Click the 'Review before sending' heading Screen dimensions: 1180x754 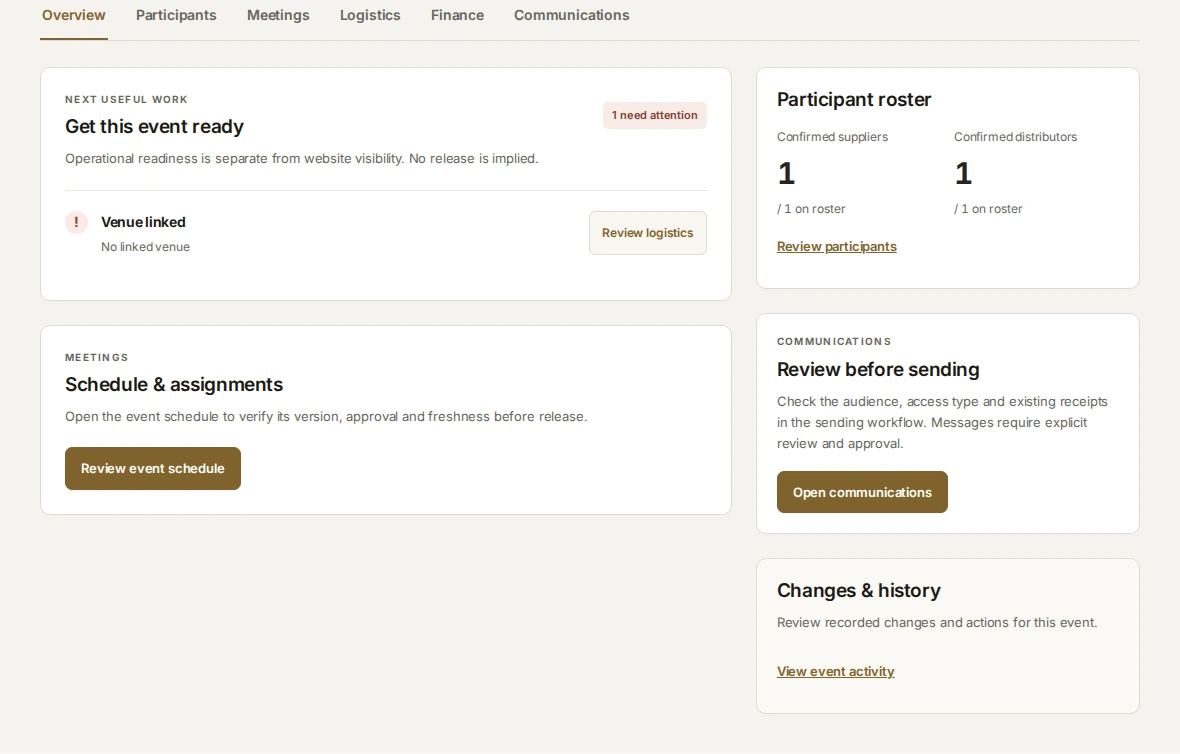pos(877,369)
